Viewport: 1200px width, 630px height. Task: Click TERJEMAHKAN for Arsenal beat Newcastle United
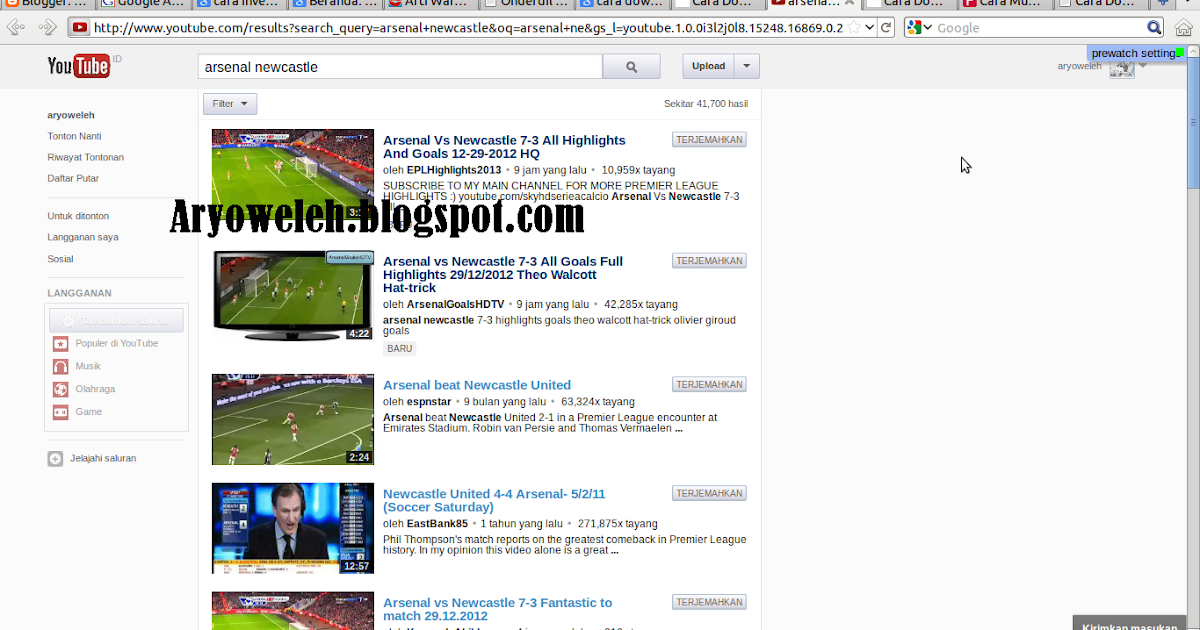click(x=709, y=384)
